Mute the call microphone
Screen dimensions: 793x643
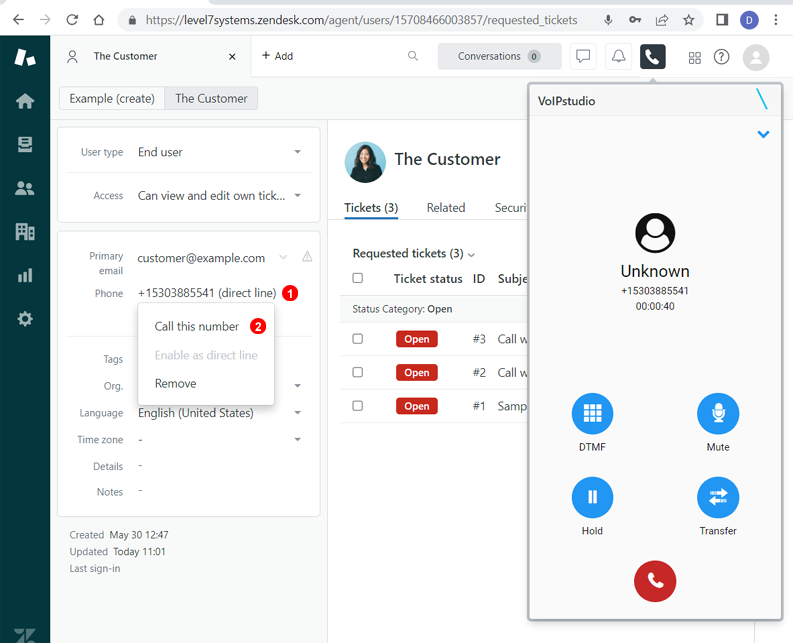[718, 413]
